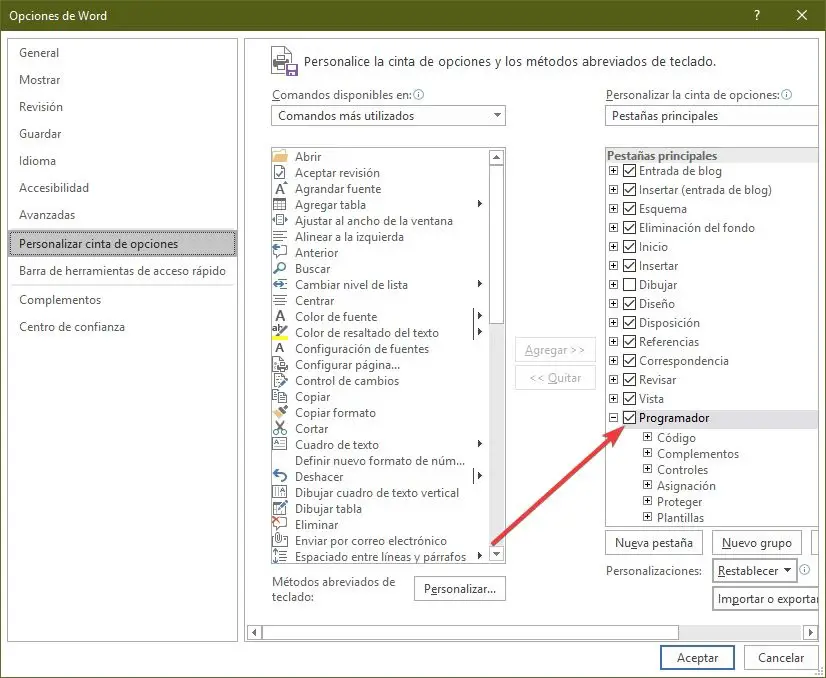Screen dimensions: 826x678
Task: Click the command list vertical scrollbar thumb
Action: [496, 244]
